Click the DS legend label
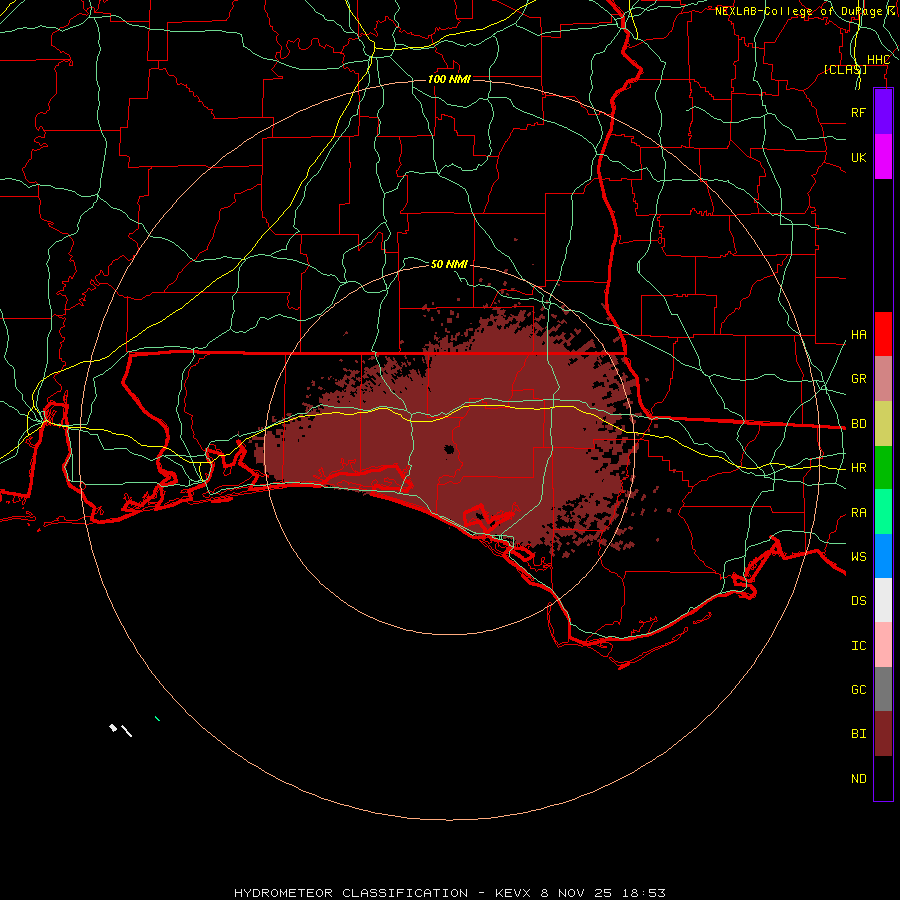The width and height of the screenshot is (900, 900). (x=859, y=601)
